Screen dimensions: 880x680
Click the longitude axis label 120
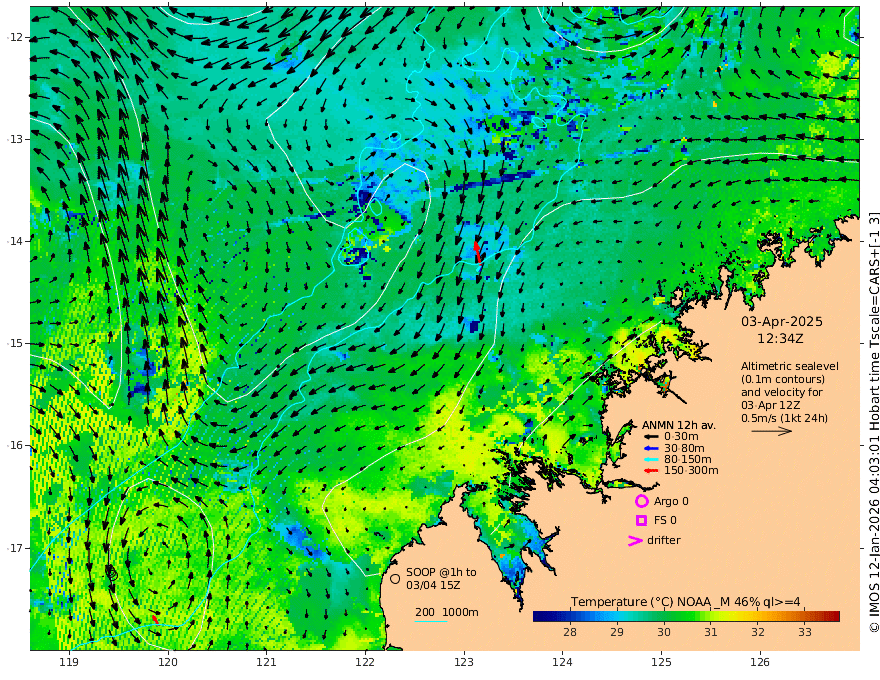pos(168,662)
